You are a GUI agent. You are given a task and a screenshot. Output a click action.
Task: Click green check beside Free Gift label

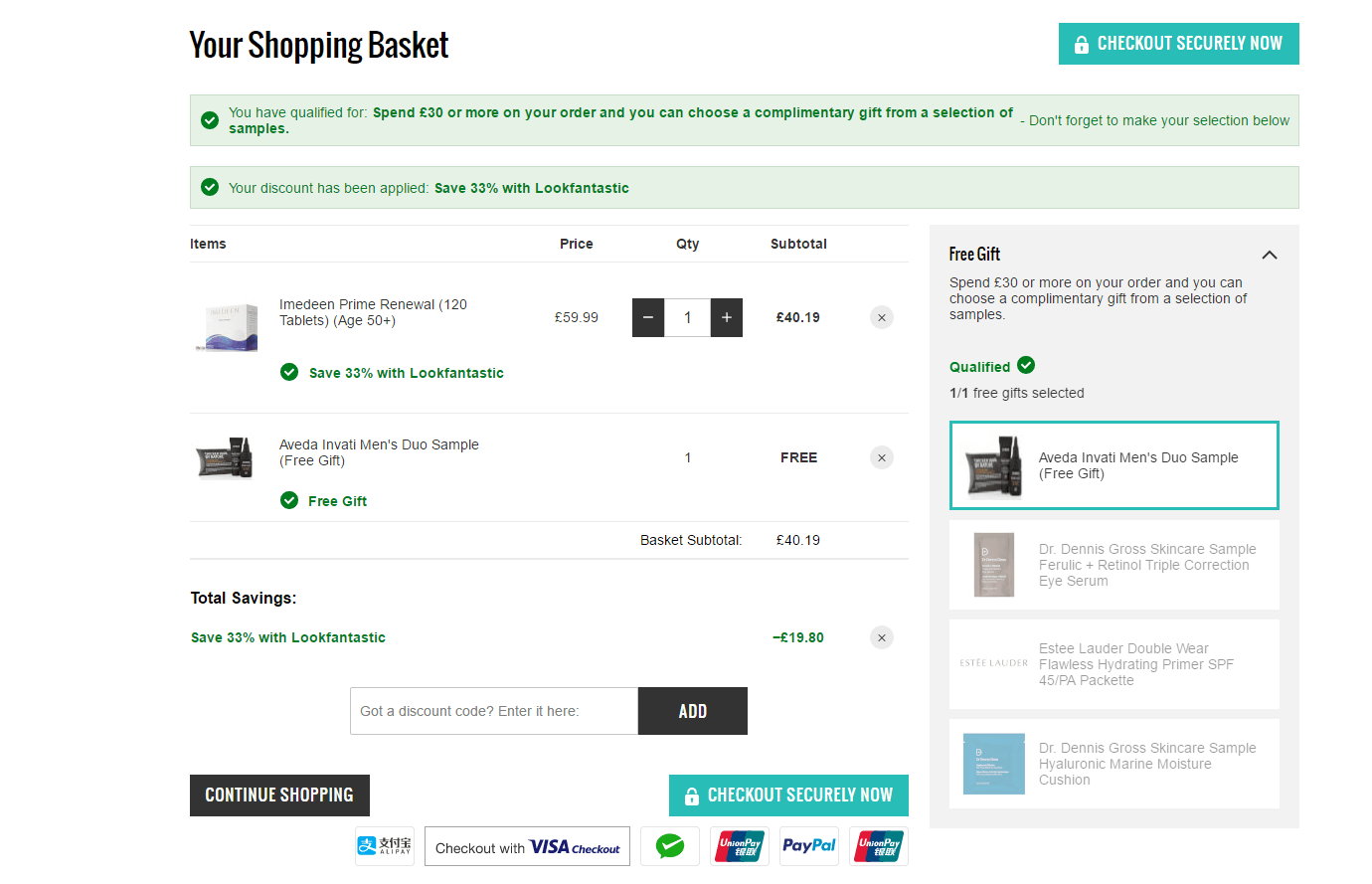pyautogui.click(x=289, y=500)
